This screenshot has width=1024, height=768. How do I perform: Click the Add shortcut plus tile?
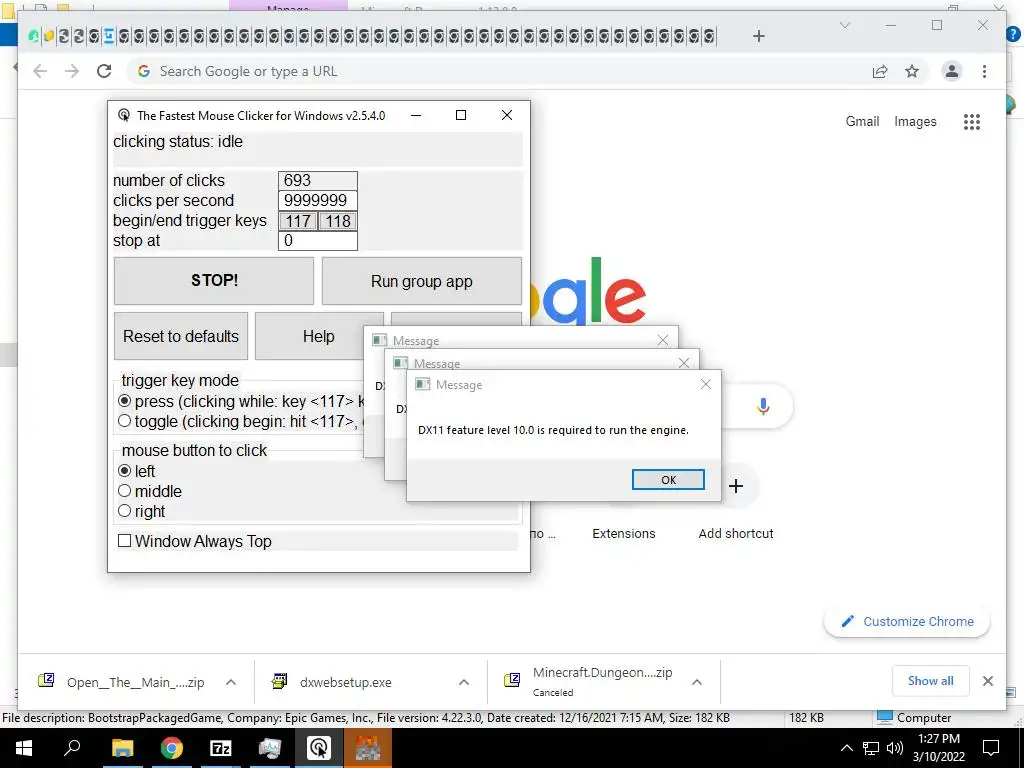(736, 486)
